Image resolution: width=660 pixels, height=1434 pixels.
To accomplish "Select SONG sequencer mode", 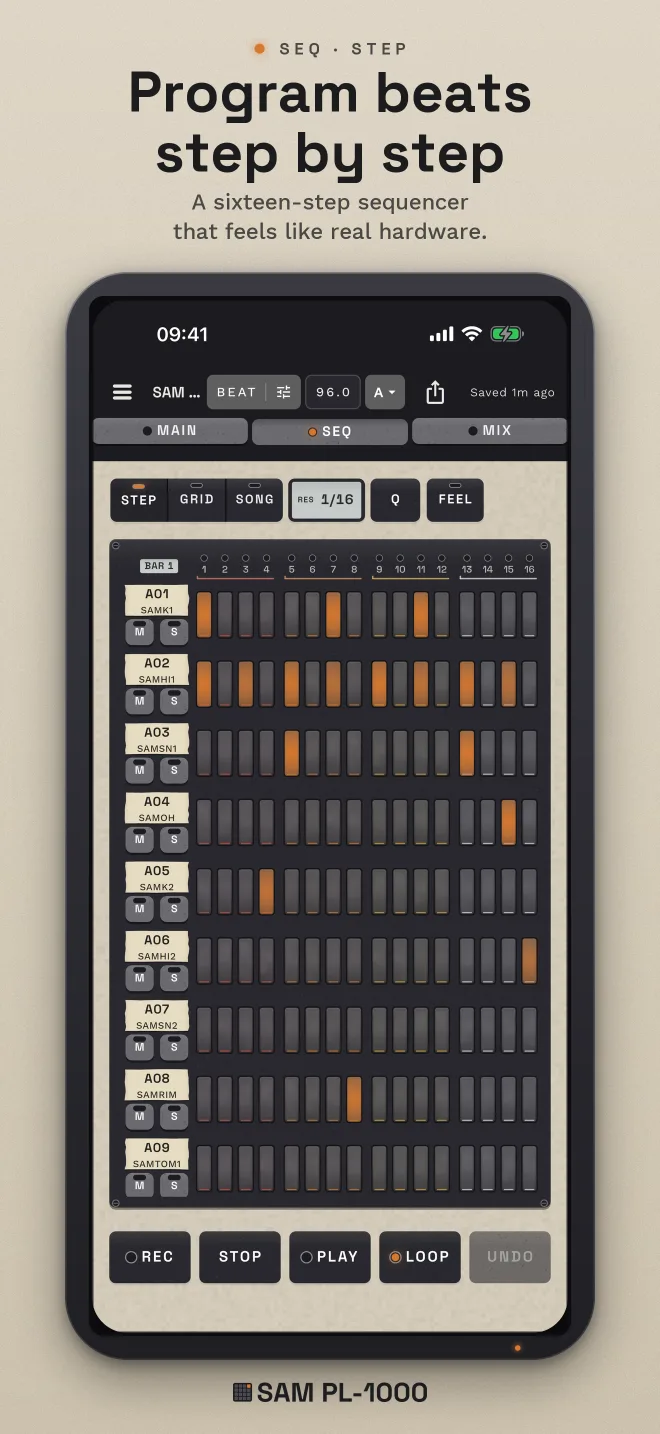I will [x=254, y=499].
